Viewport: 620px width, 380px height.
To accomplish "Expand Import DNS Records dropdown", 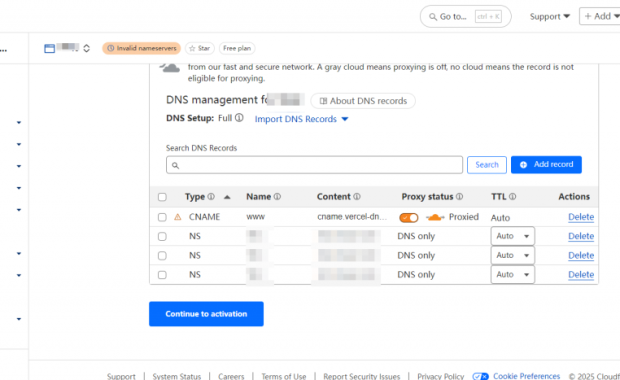I will click(x=301, y=119).
